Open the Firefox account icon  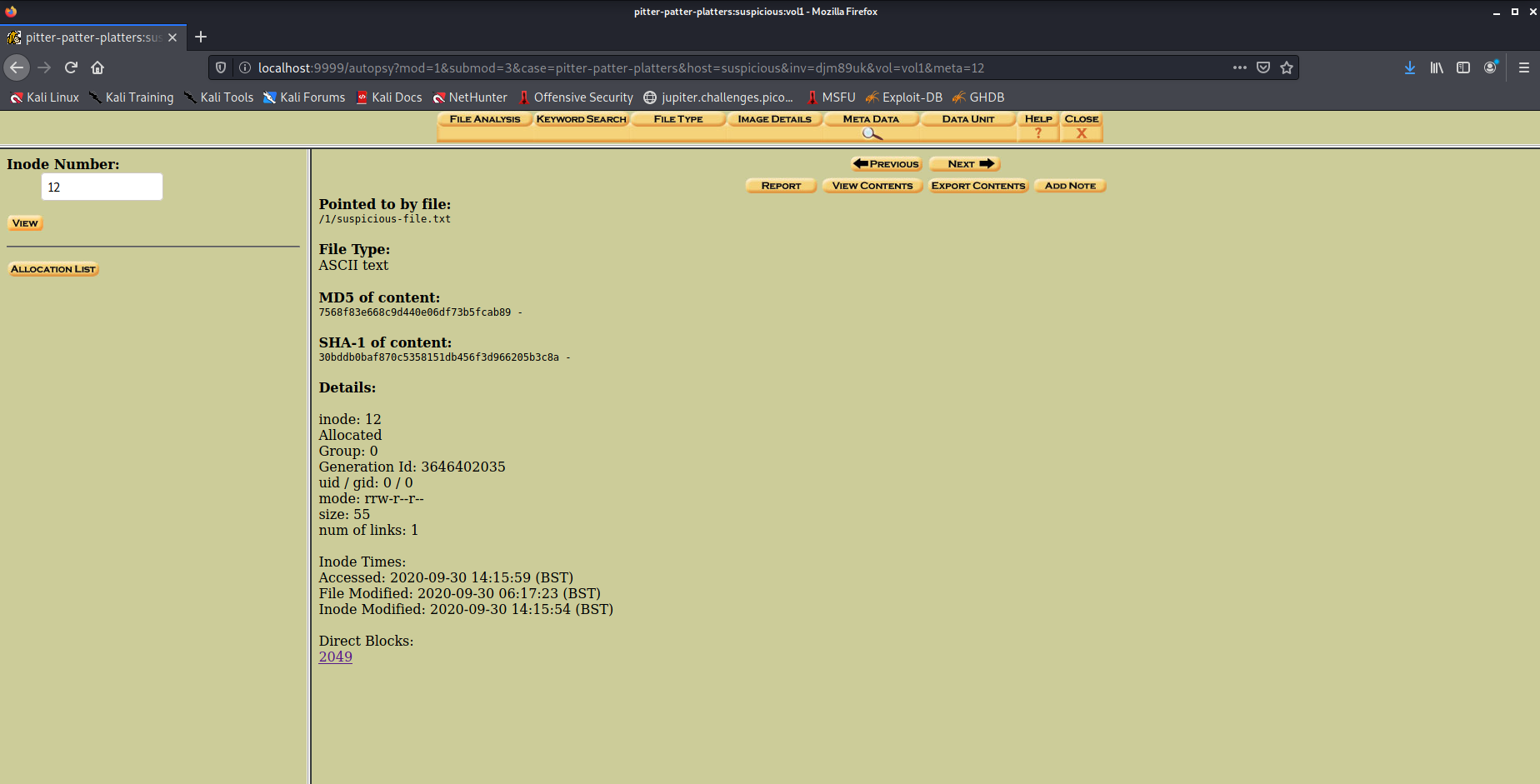1491,67
